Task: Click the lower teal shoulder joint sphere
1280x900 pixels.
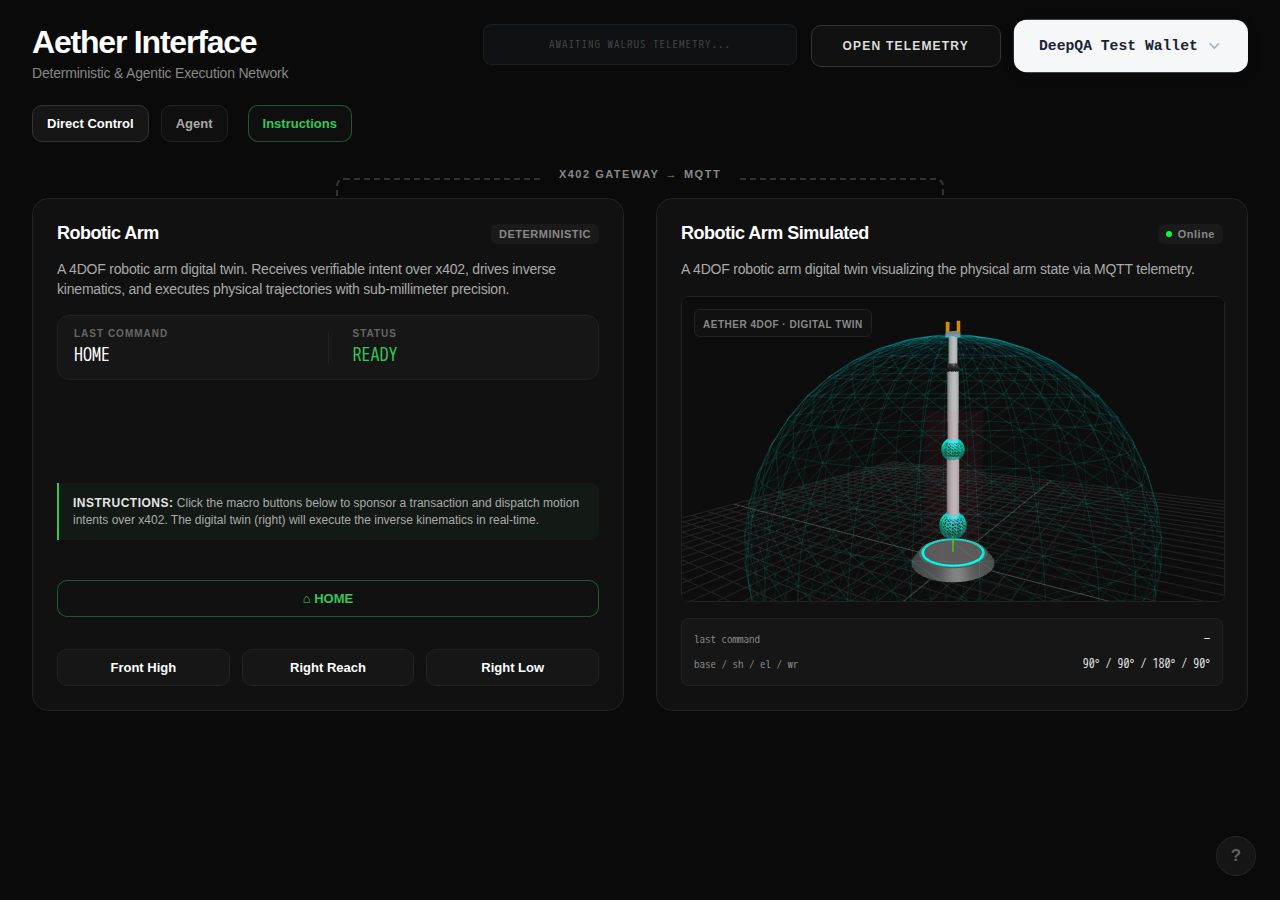Action: [x=953, y=524]
